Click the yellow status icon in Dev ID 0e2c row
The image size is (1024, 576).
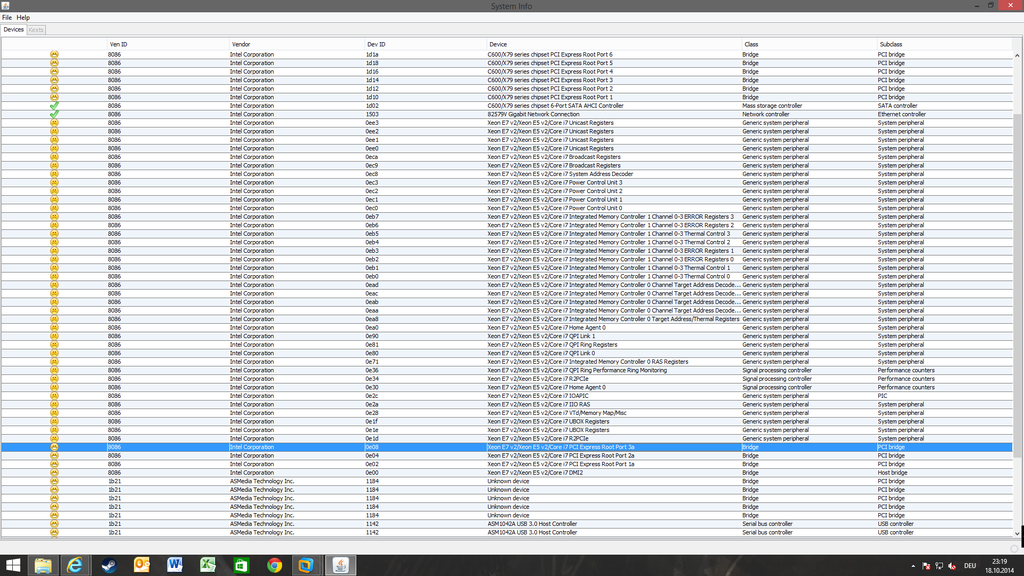tap(54, 395)
